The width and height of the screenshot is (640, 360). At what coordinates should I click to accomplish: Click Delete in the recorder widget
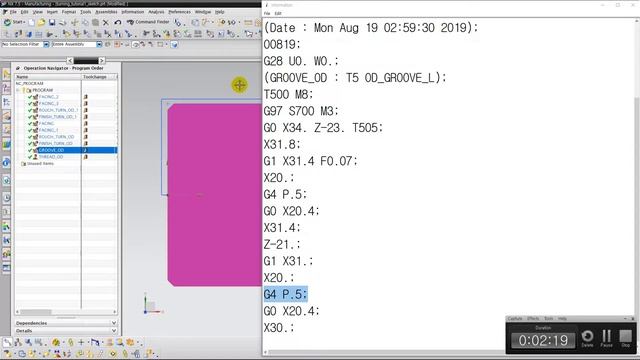tap(587, 338)
